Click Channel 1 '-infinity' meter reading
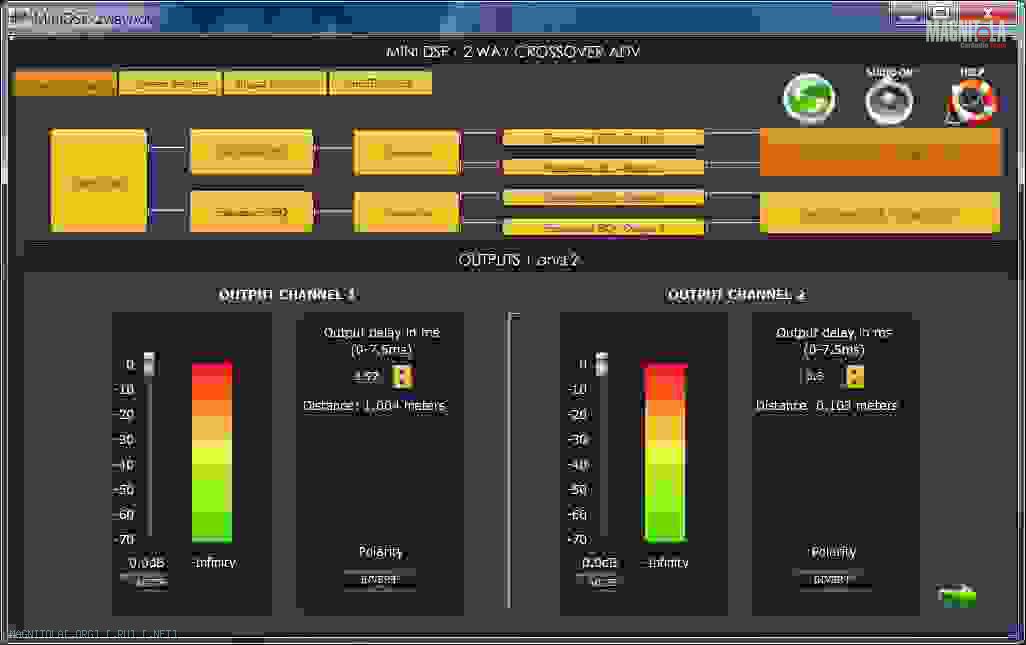 click(215, 563)
